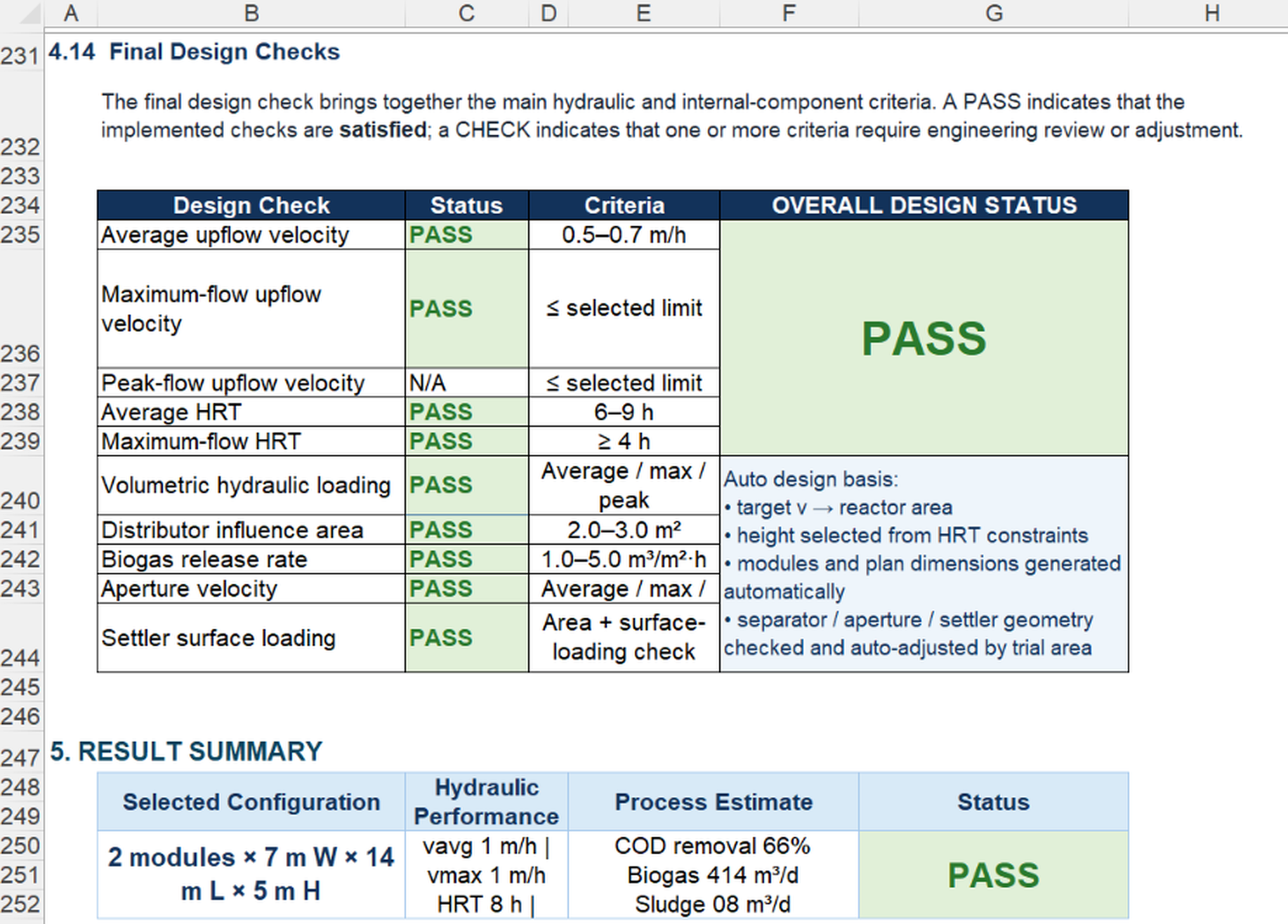This screenshot has width=1288, height=924.
Task: Click the 'OVERALL DESIGN STATUS' header cell
Action: (x=924, y=205)
